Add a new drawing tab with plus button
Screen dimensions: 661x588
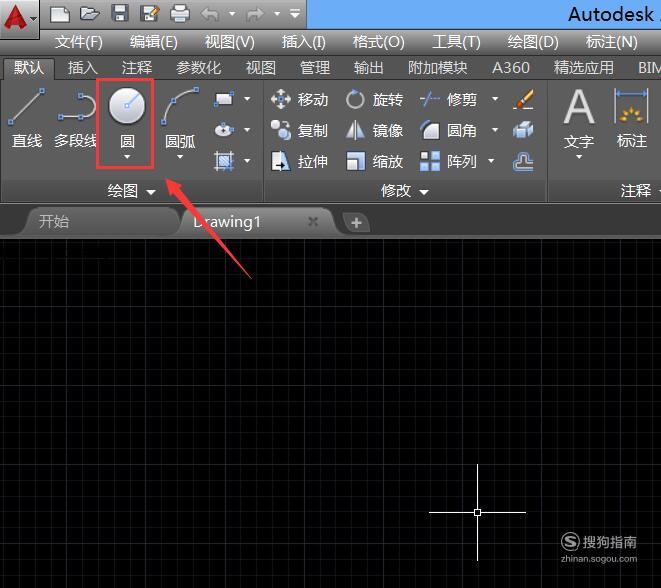point(356,222)
